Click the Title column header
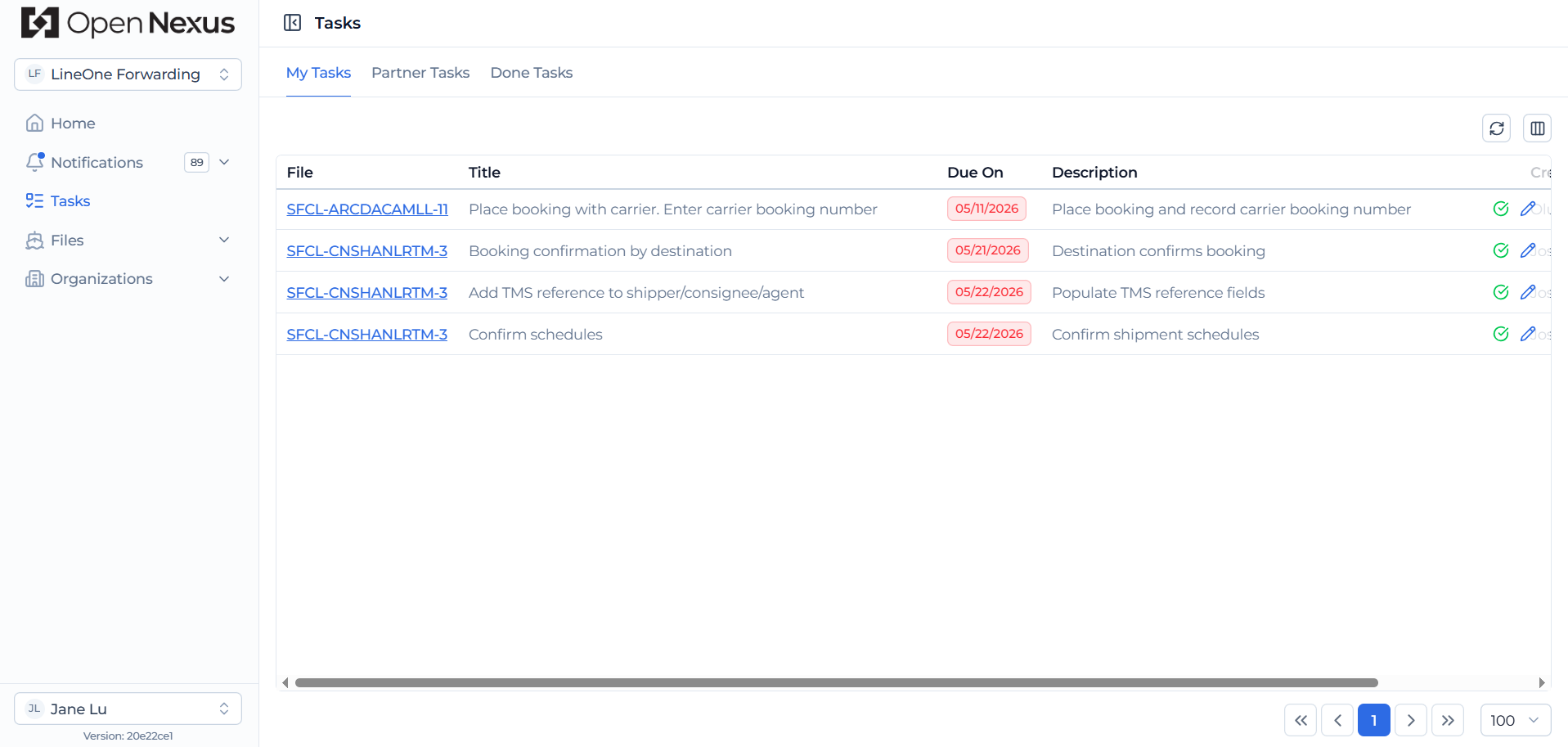Image resolution: width=1568 pixels, height=747 pixels. pos(484,173)
